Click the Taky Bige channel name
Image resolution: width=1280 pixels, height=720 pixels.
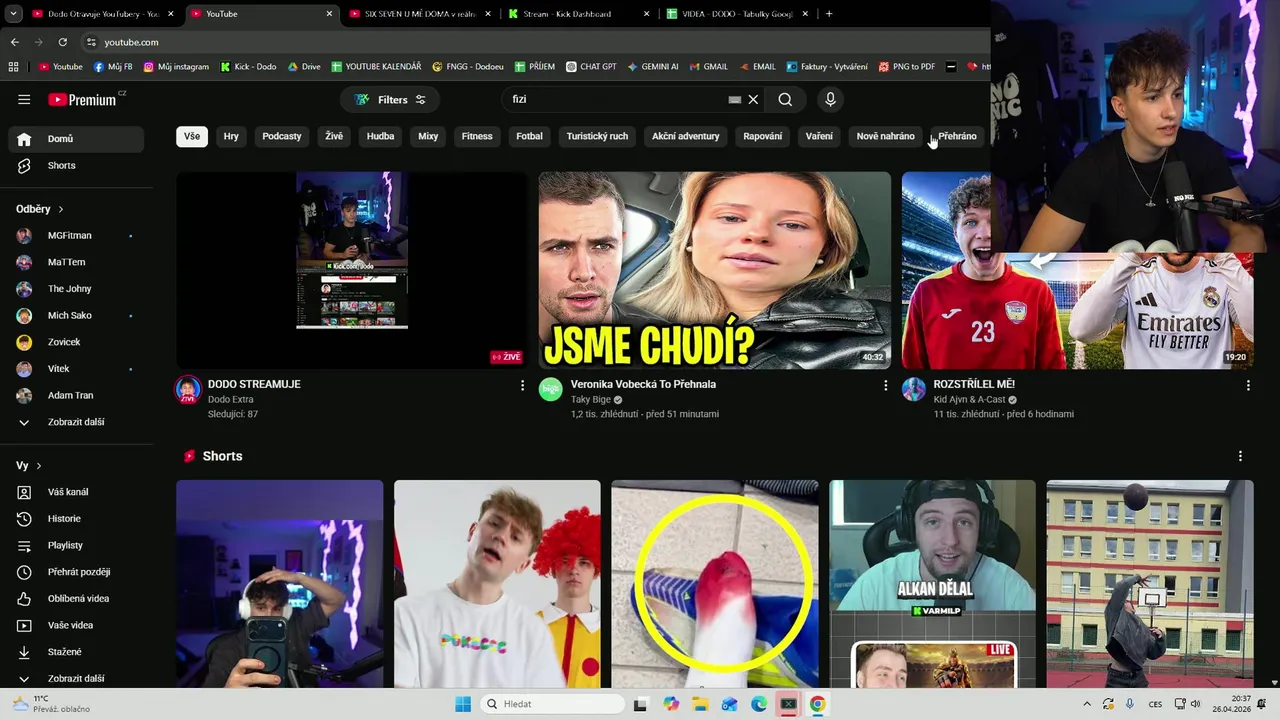[x=590, y=400]
